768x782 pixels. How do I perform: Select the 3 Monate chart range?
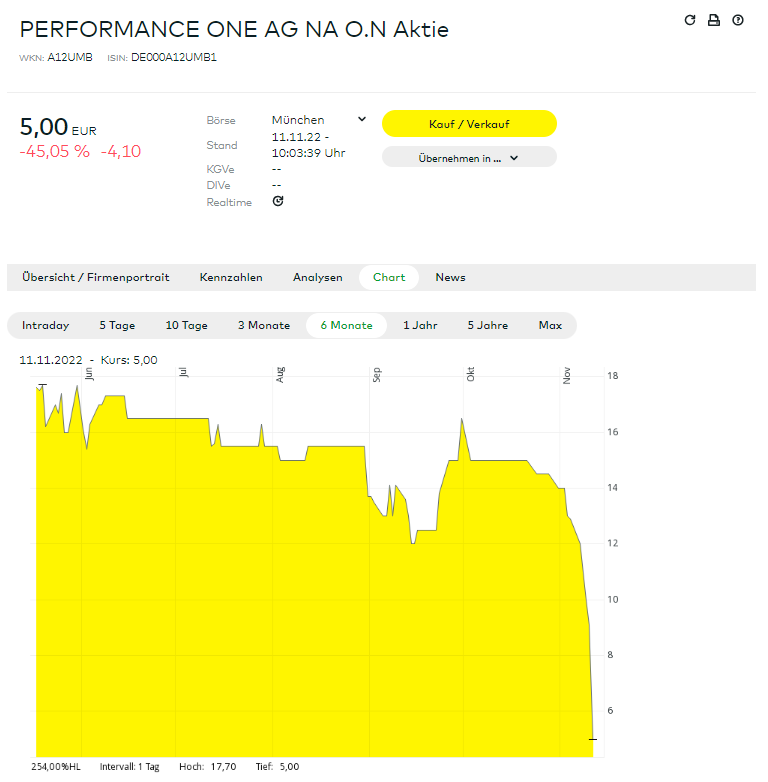point(264,325)
